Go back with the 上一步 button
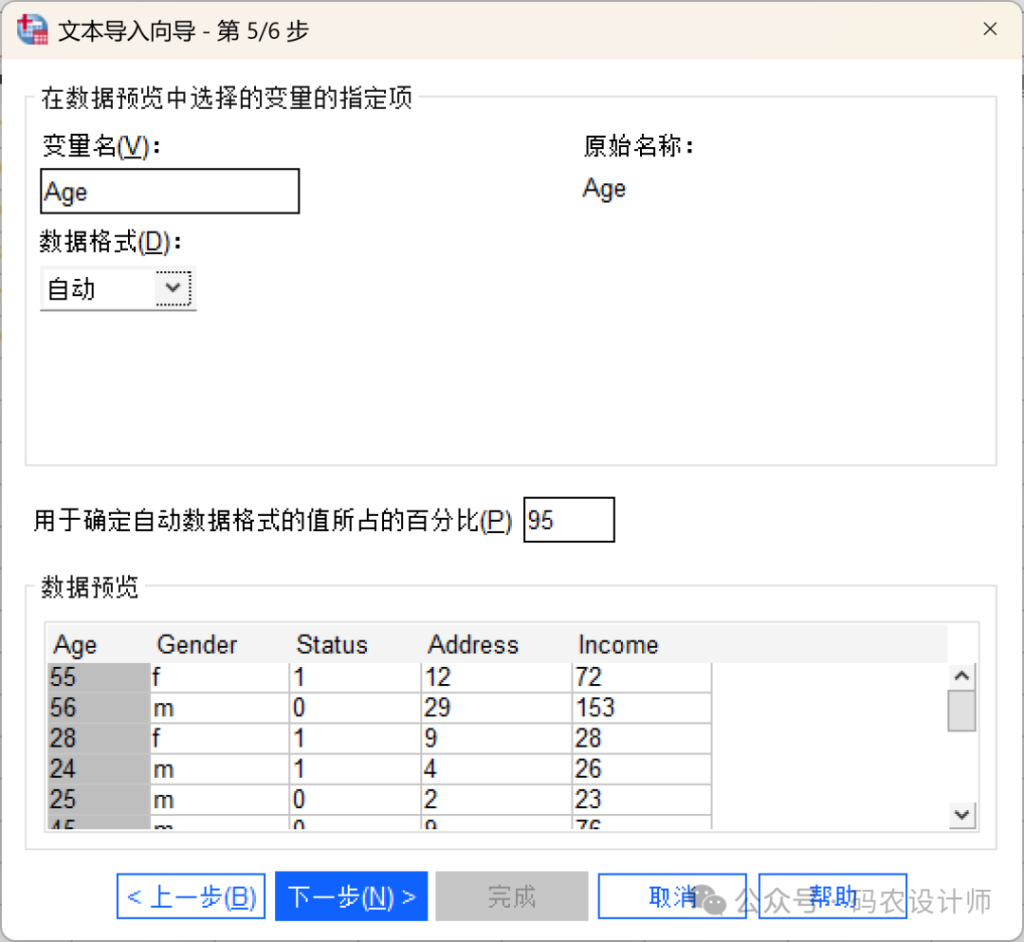 tap(191, 897)
